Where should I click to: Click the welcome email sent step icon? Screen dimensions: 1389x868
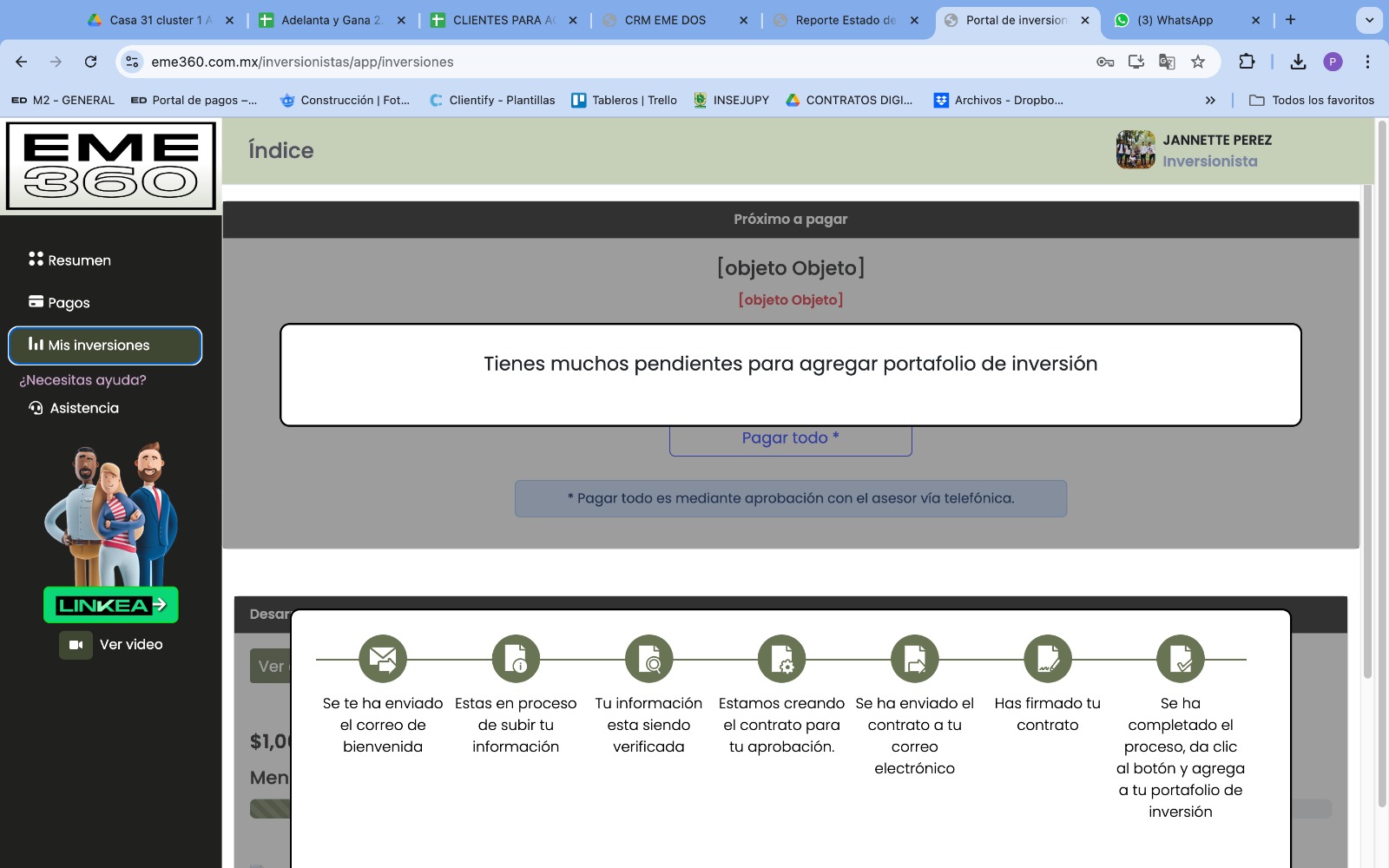coord(383,659)
